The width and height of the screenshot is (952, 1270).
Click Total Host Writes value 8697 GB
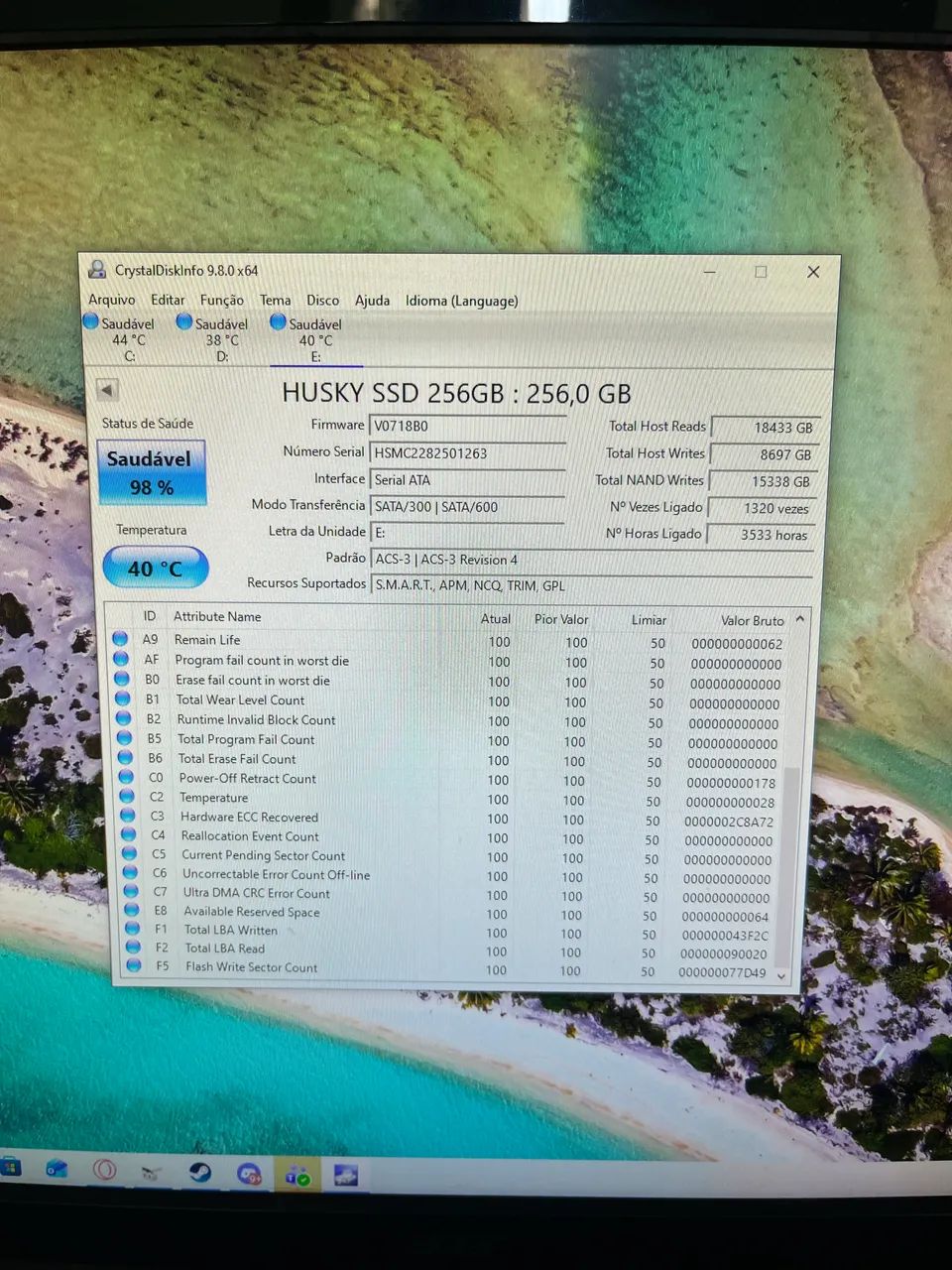[x=766, y=454]
